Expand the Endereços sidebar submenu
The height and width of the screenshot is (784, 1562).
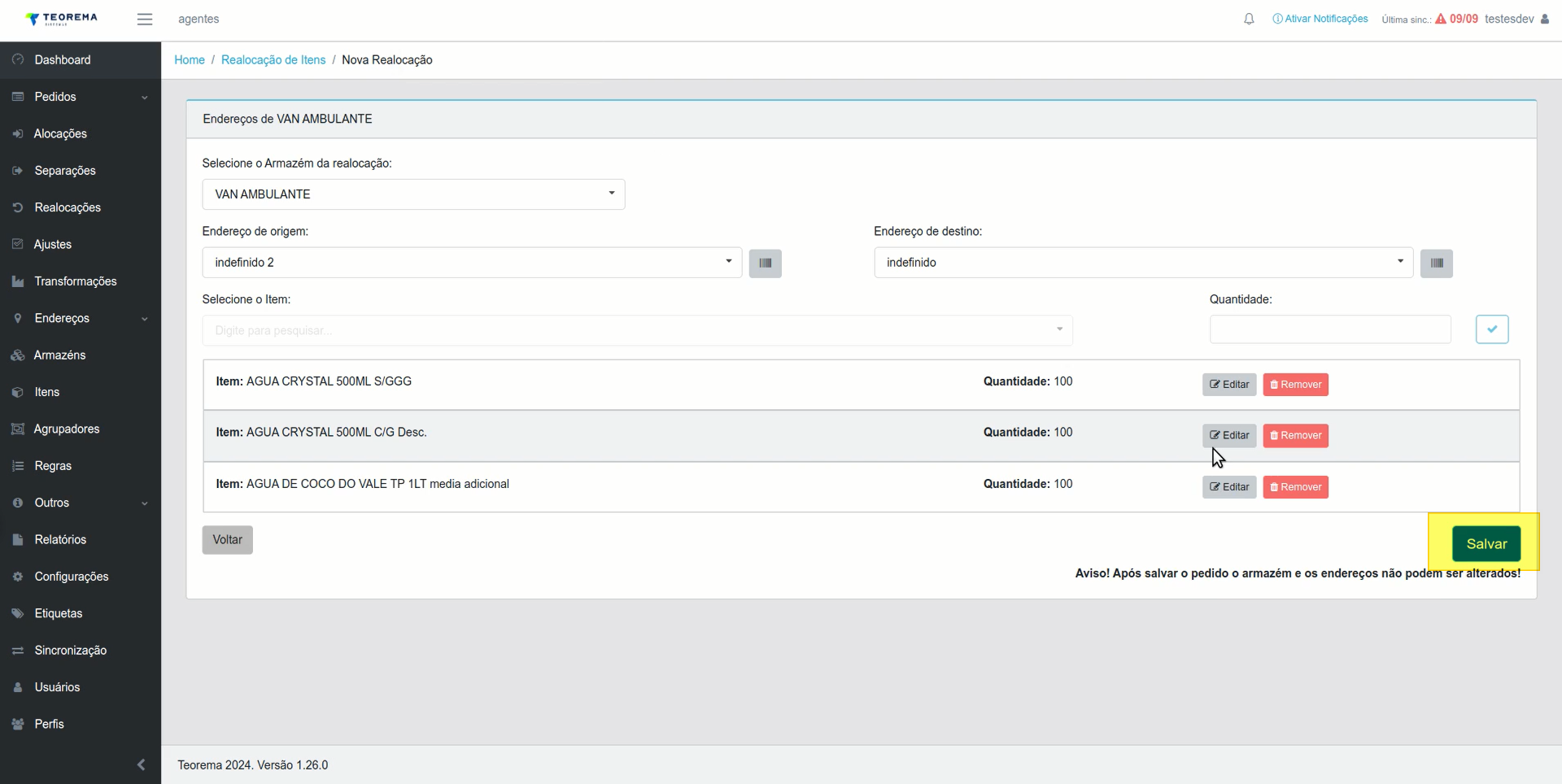[x=81, y=318]
